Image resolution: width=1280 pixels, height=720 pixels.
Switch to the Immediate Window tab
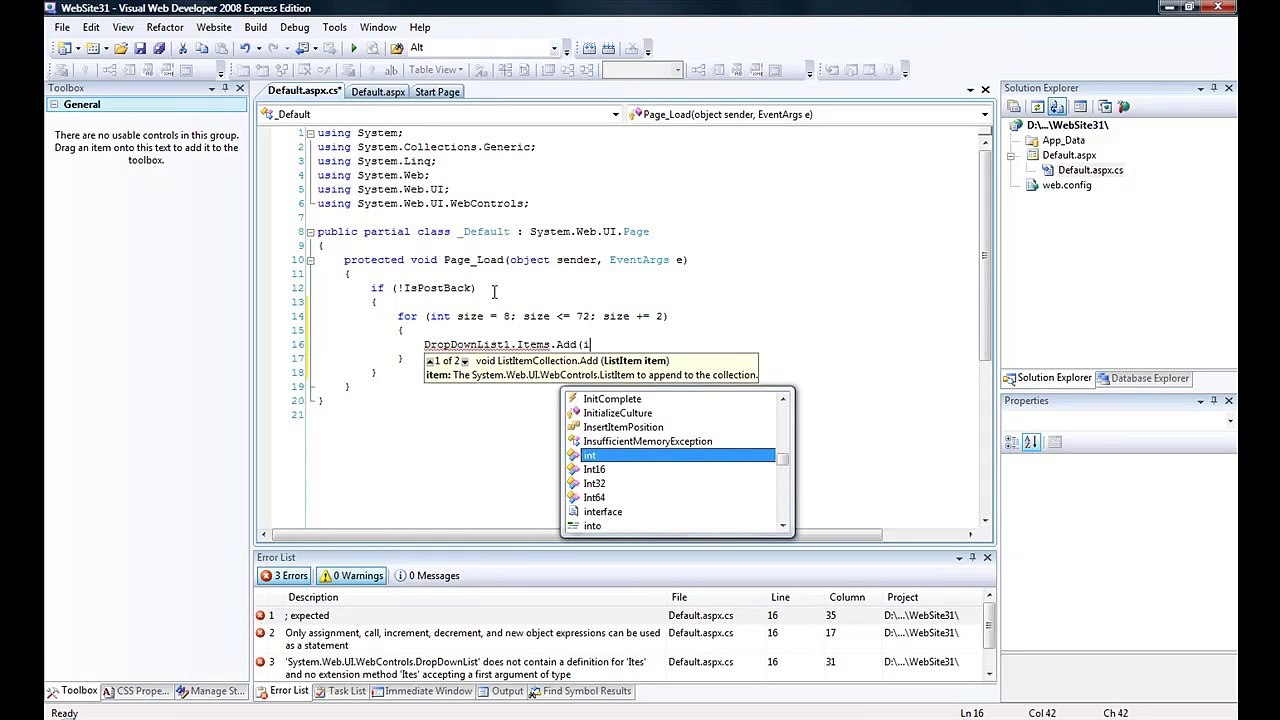pos(421,691)
